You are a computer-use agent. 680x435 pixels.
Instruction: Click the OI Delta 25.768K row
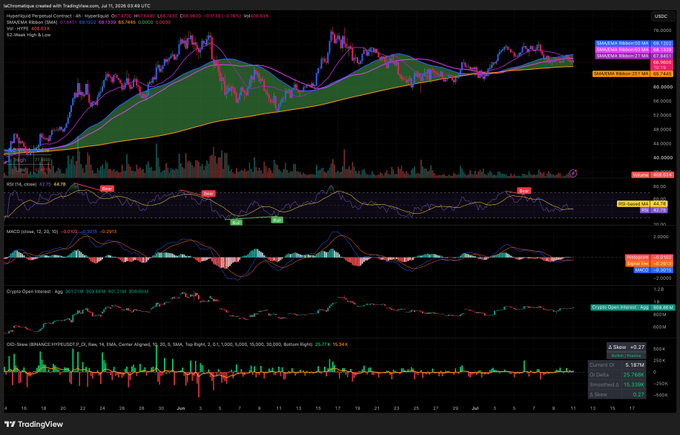point(617,375)
